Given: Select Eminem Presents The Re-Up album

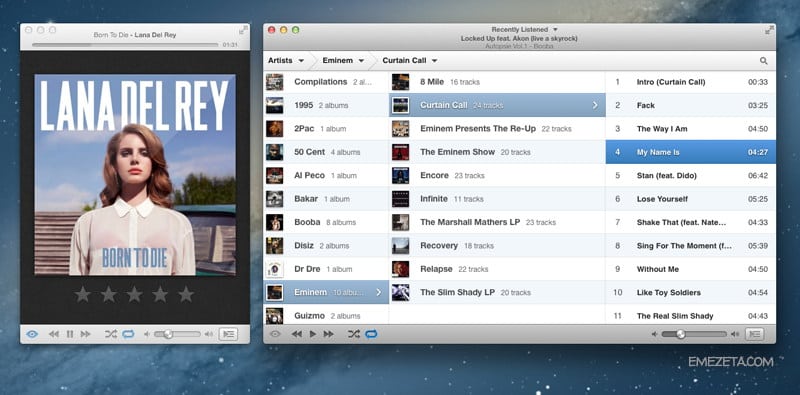Looking at the screenshot, I should point(497,129).
